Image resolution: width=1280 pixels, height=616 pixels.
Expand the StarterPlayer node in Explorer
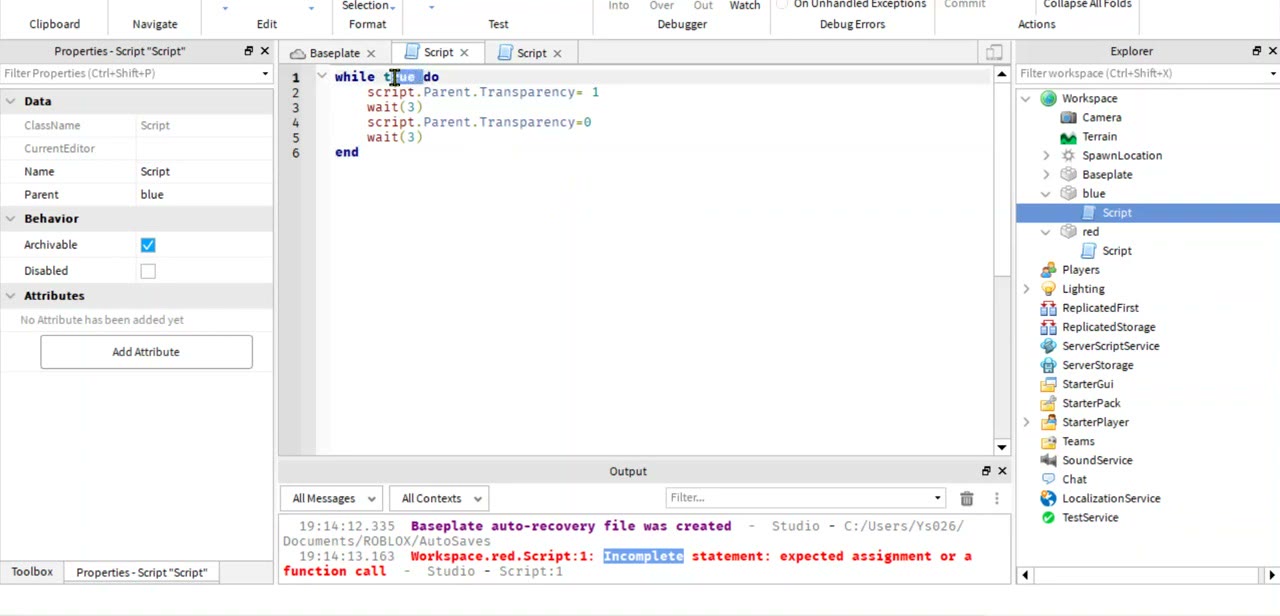1026,422
